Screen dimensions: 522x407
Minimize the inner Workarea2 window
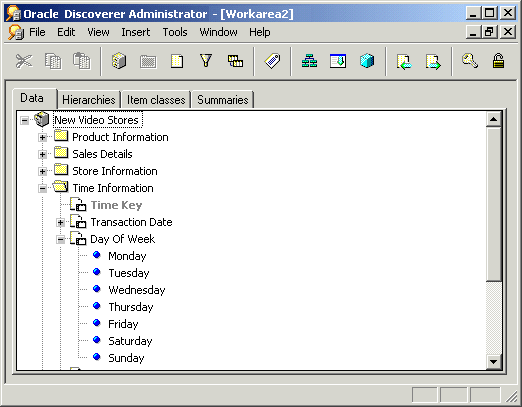pyautogui.click(x=473, y=32)
